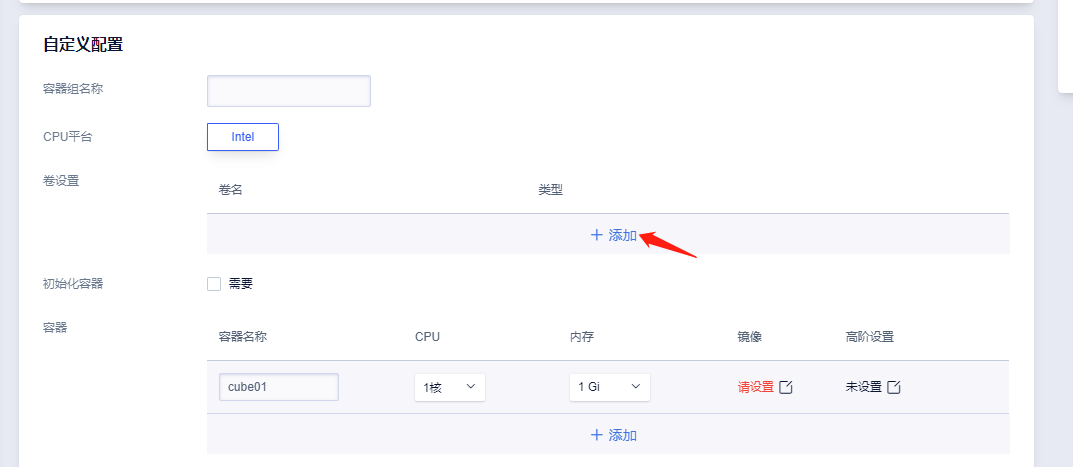Click the 卷名 column header
1073x467 pixels.
(x=231, y=190)
